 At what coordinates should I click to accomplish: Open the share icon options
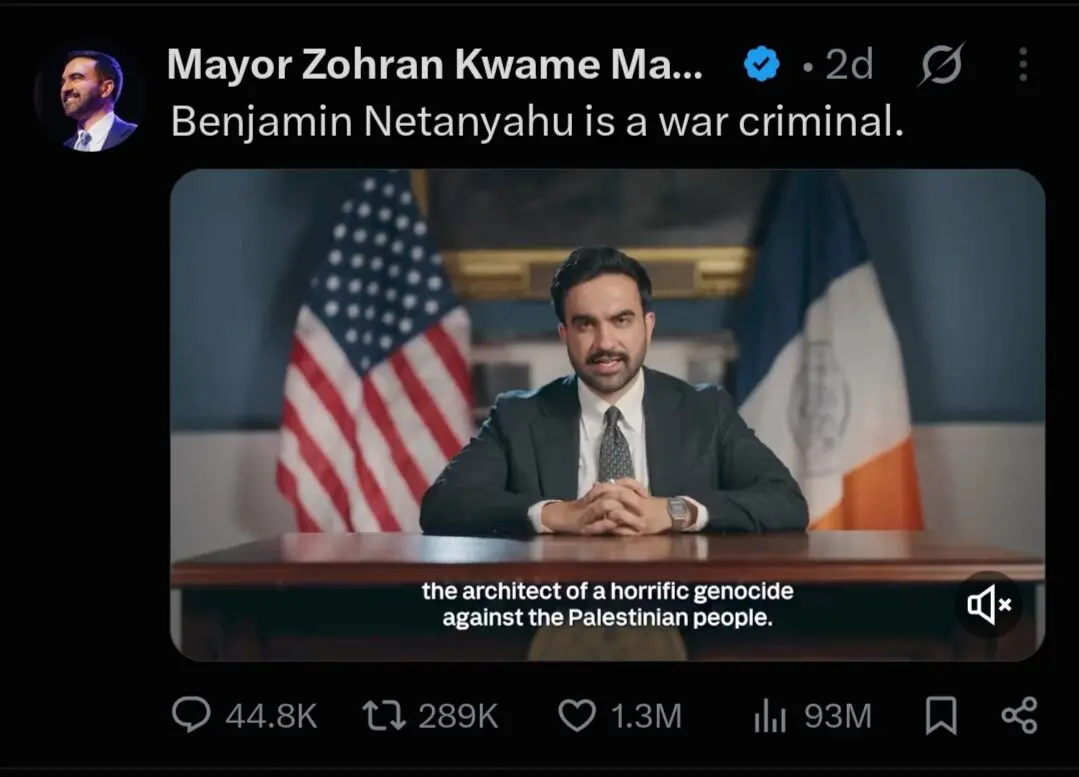coord(1020,715)
